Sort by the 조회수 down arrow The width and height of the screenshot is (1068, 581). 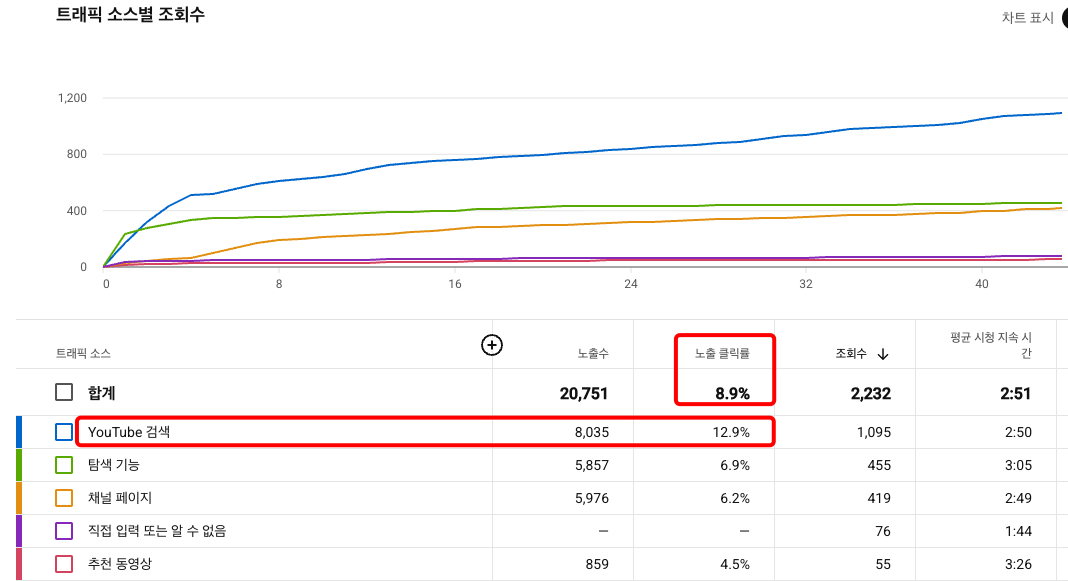pyautogui.click(x=883, y=354)
